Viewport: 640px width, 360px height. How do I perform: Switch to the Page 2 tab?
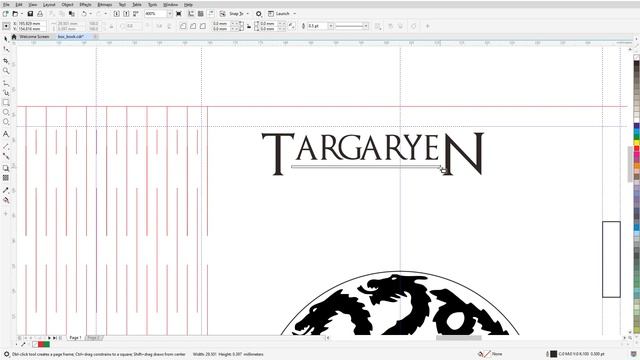(93, 338)
